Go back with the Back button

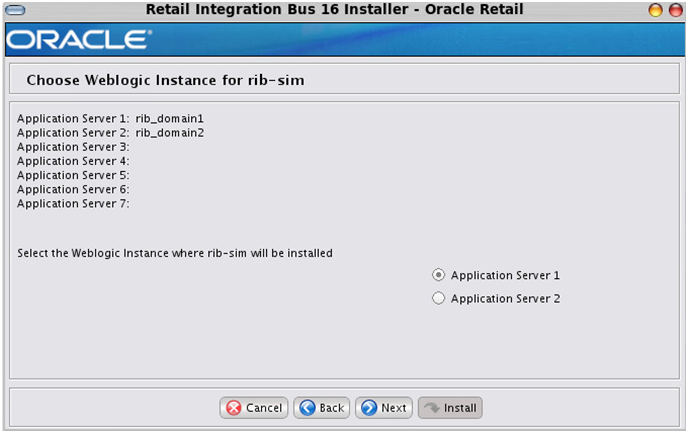pyautogui.click(x=322, y=408)
